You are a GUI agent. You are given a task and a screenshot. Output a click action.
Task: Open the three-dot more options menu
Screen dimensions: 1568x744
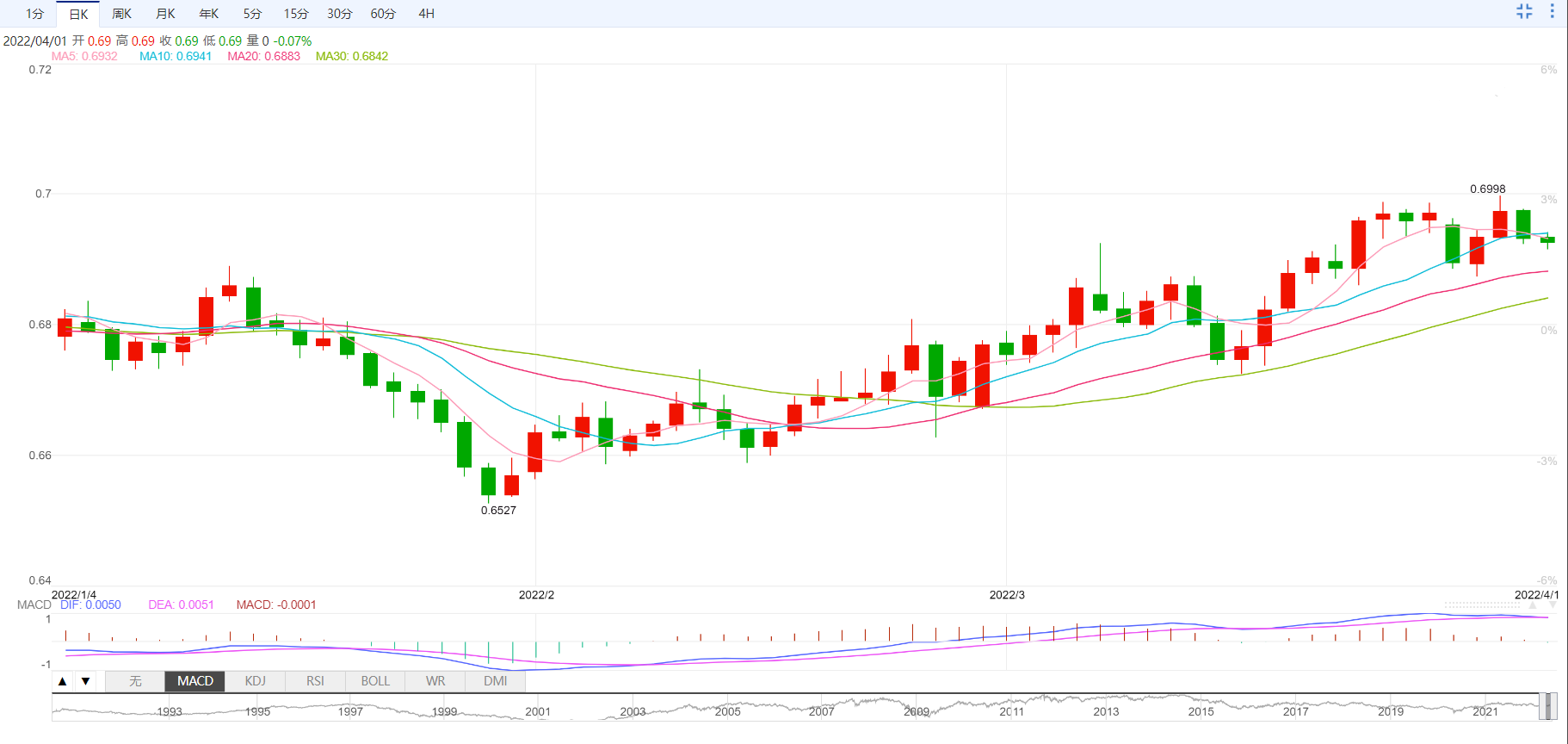[1553, 11]
